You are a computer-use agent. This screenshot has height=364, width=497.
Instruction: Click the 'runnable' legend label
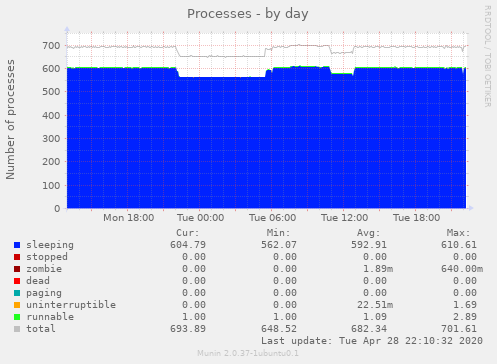tap(50, 317)
